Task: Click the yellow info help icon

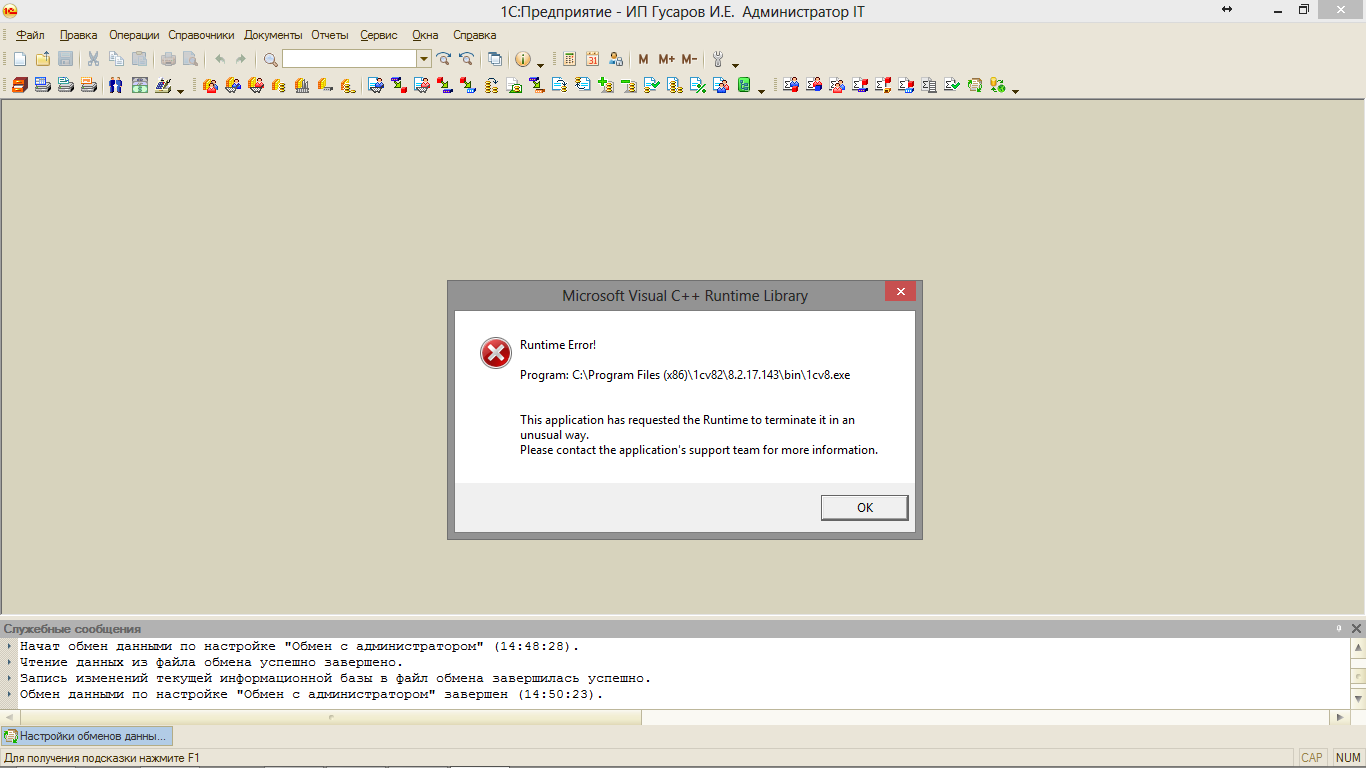Action: [522, 59]
